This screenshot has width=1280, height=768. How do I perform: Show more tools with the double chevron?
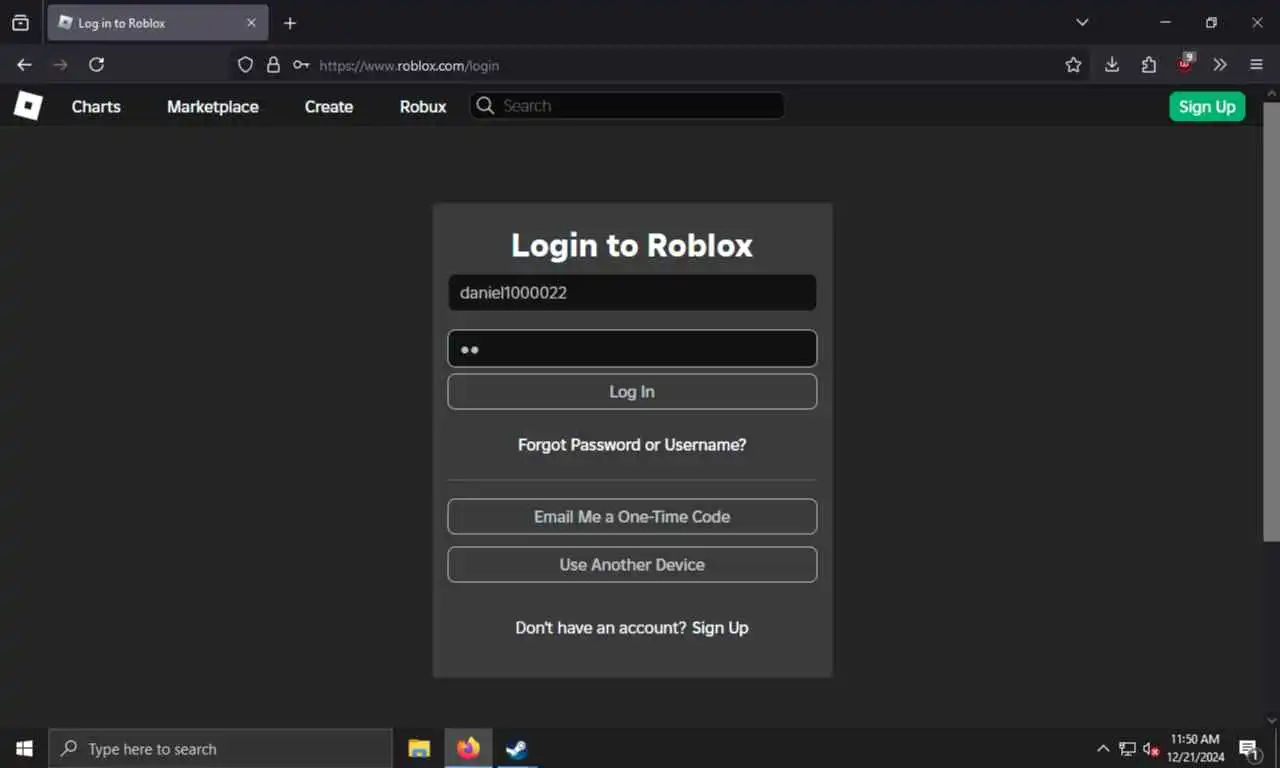click(x=1220, y=65)
